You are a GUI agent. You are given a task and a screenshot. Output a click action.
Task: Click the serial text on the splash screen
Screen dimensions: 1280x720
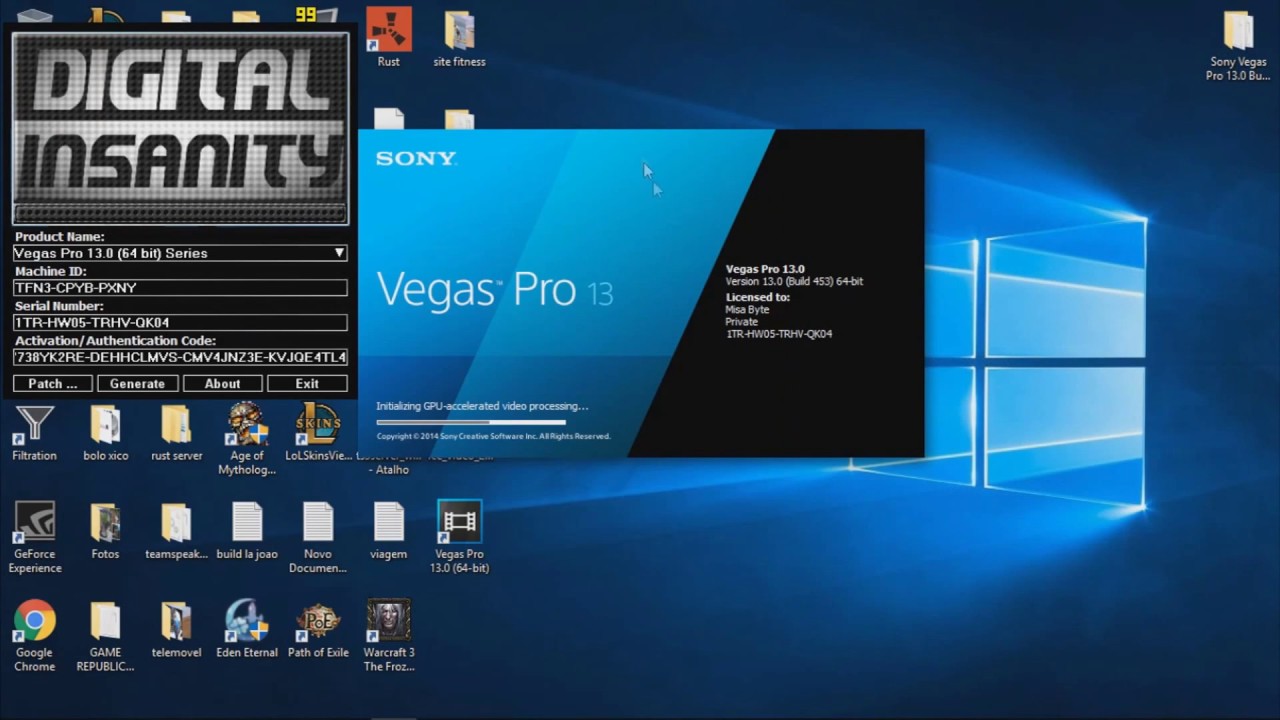[x=779, y=334]
